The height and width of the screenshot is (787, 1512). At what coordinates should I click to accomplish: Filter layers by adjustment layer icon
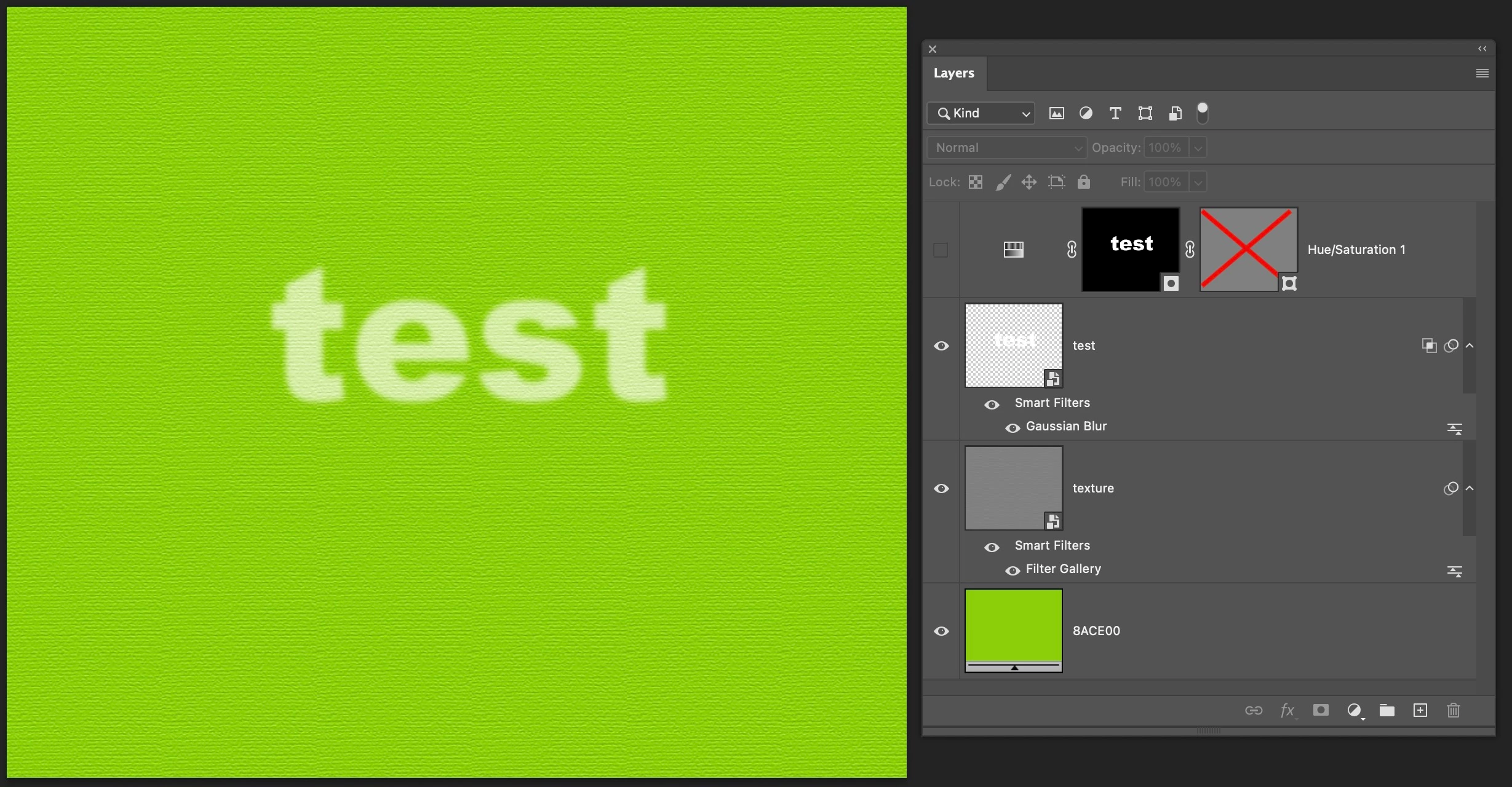tap(1086, 113)
